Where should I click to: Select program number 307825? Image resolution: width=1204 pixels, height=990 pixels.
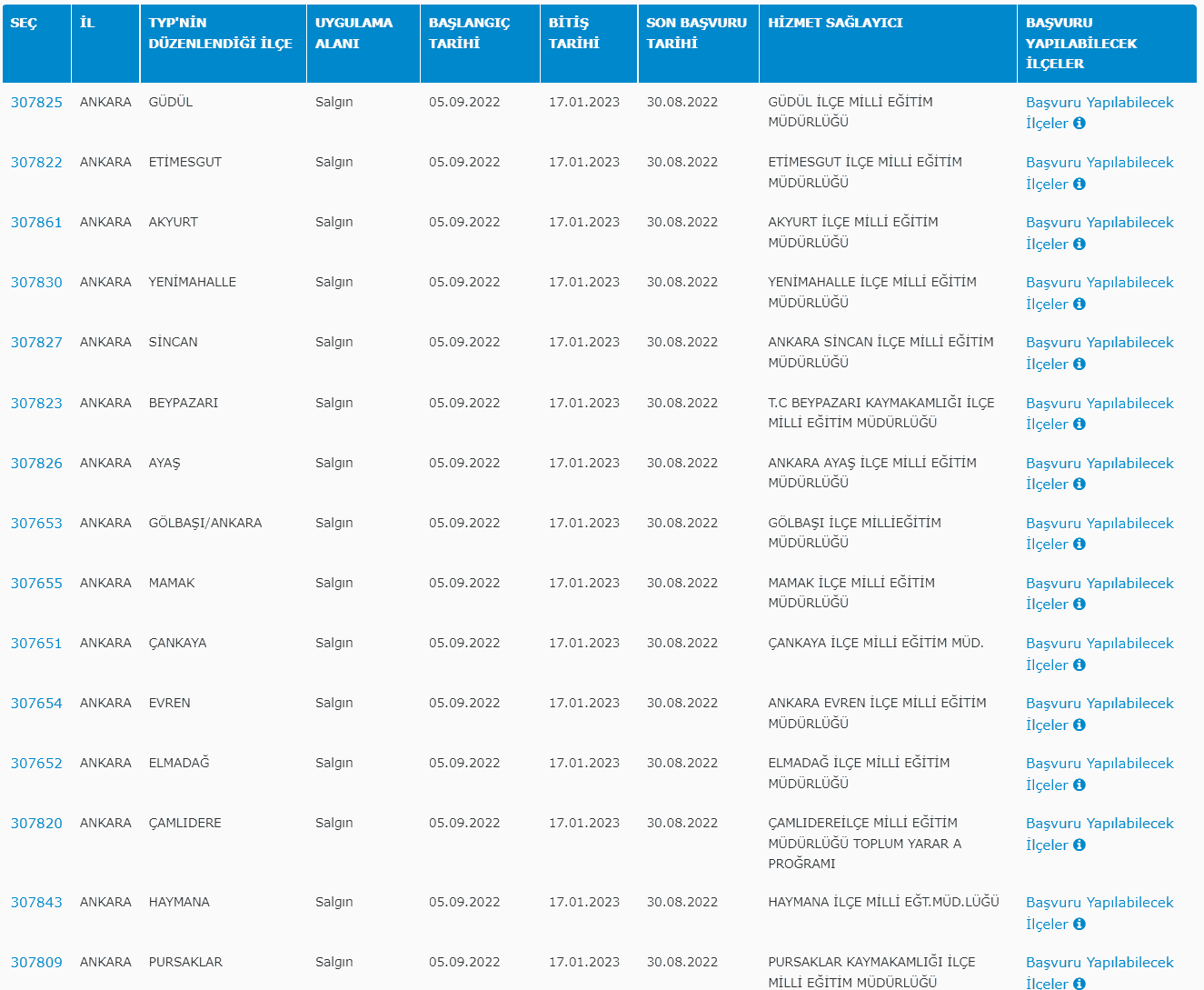tap(36, 103)
